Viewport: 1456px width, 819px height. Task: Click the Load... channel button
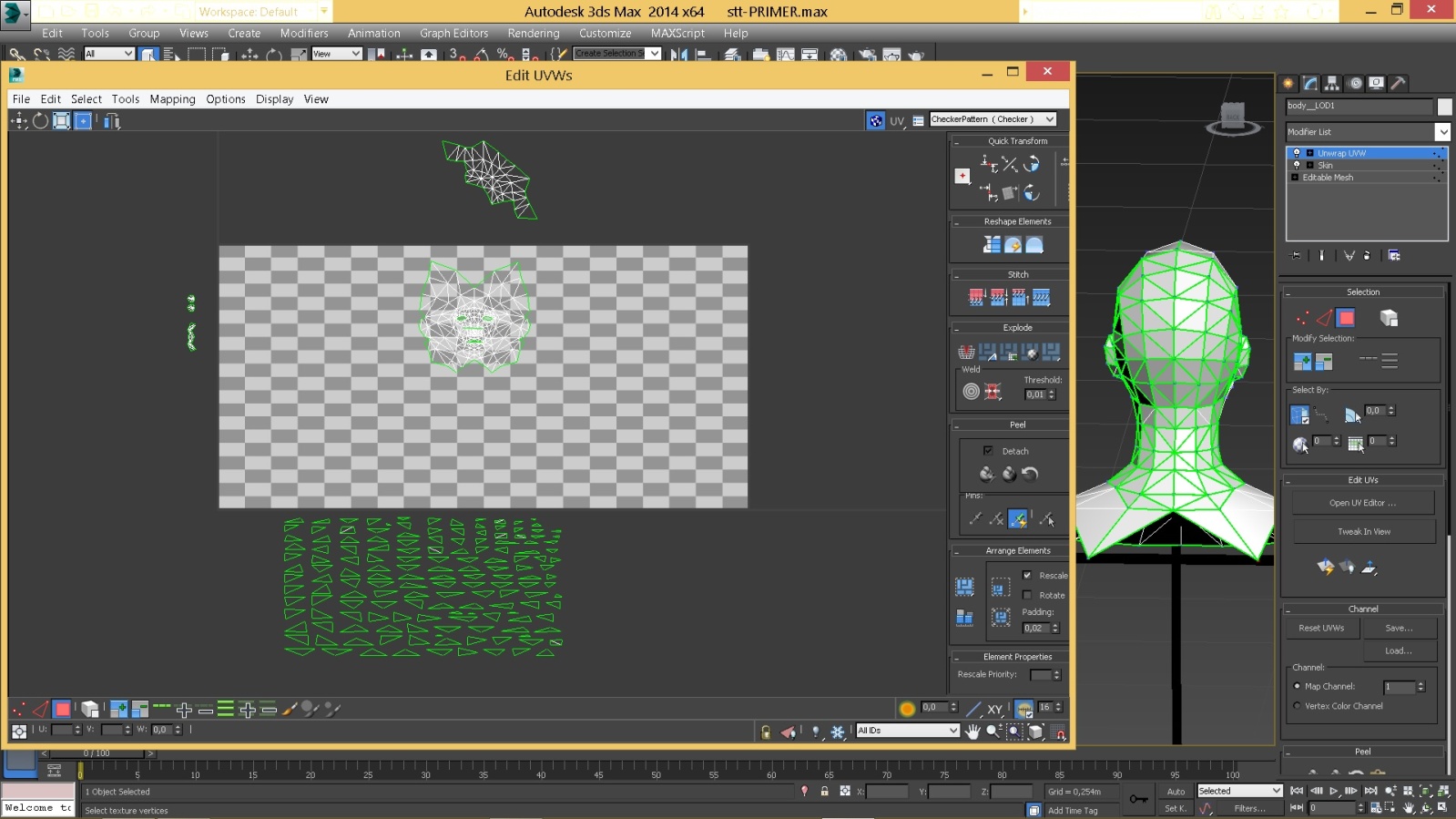[1399, 650]
